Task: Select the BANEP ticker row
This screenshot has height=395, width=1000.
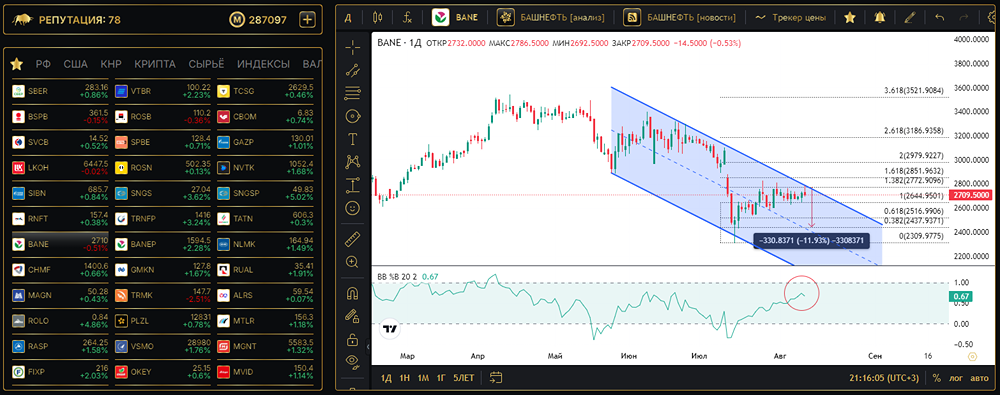Action: 163,244
